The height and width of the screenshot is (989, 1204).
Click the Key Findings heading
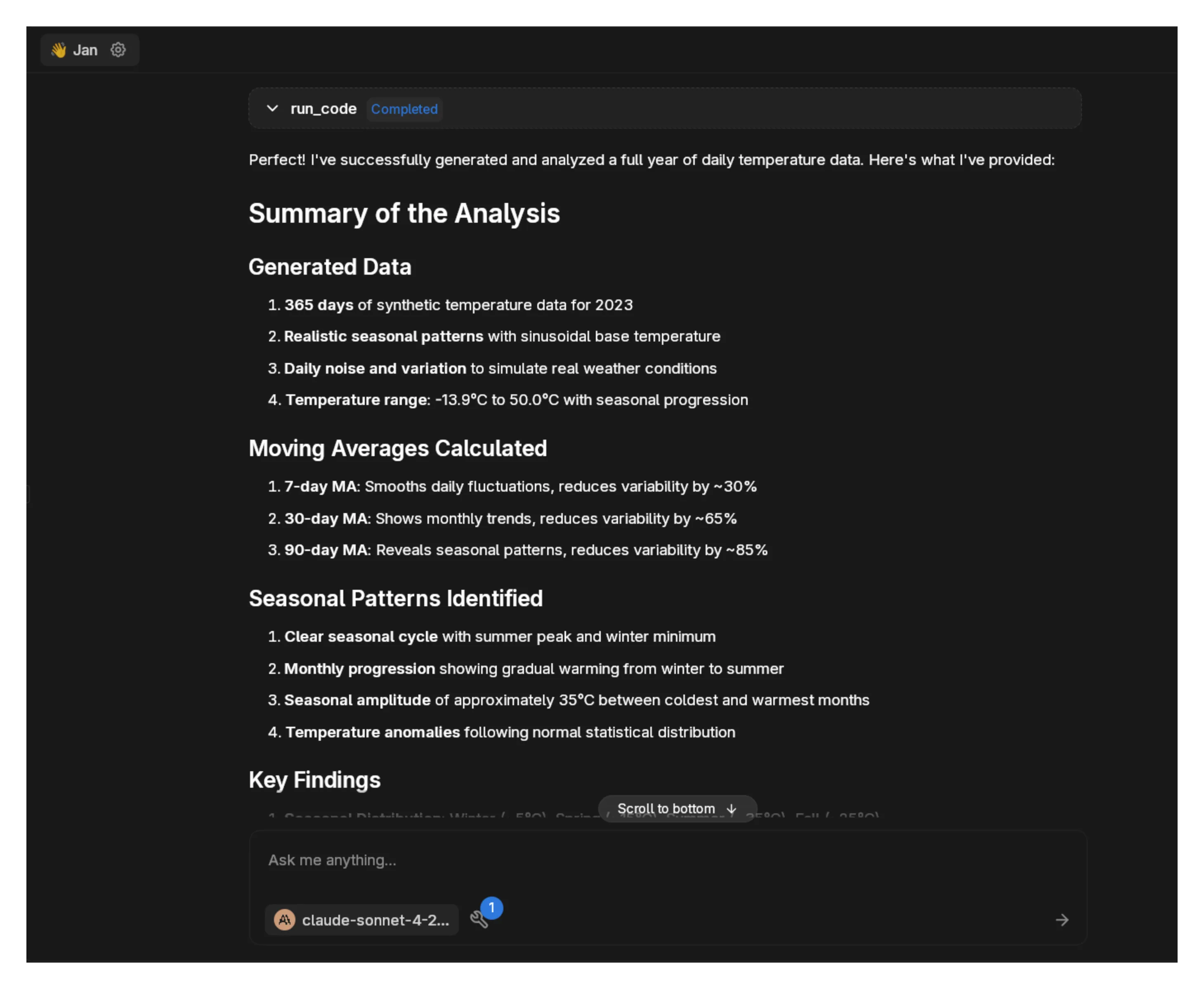[x=314, y=780]
